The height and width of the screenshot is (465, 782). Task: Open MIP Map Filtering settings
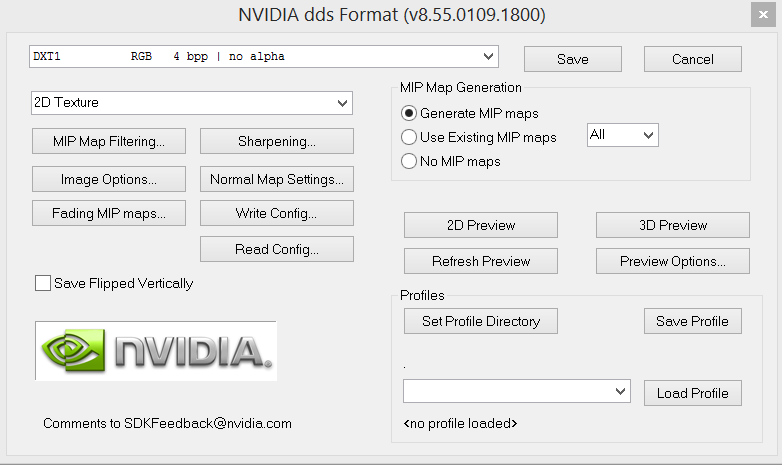coord(109,141)
